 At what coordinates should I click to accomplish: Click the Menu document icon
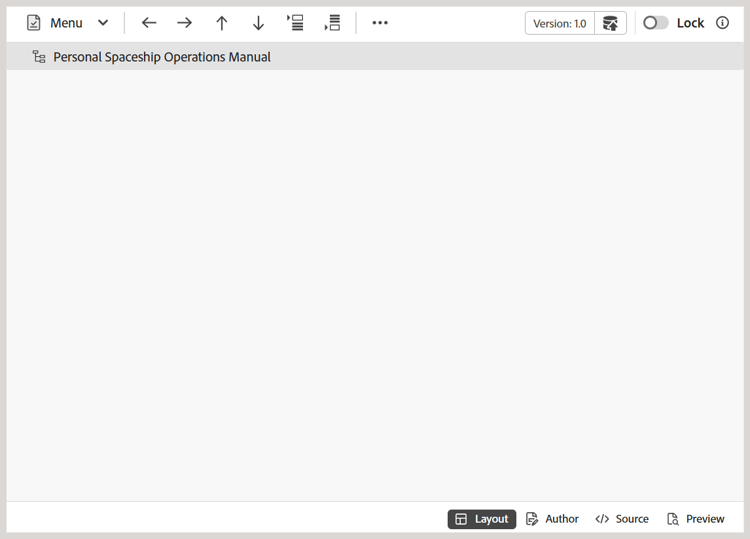[x=33, y=23]
